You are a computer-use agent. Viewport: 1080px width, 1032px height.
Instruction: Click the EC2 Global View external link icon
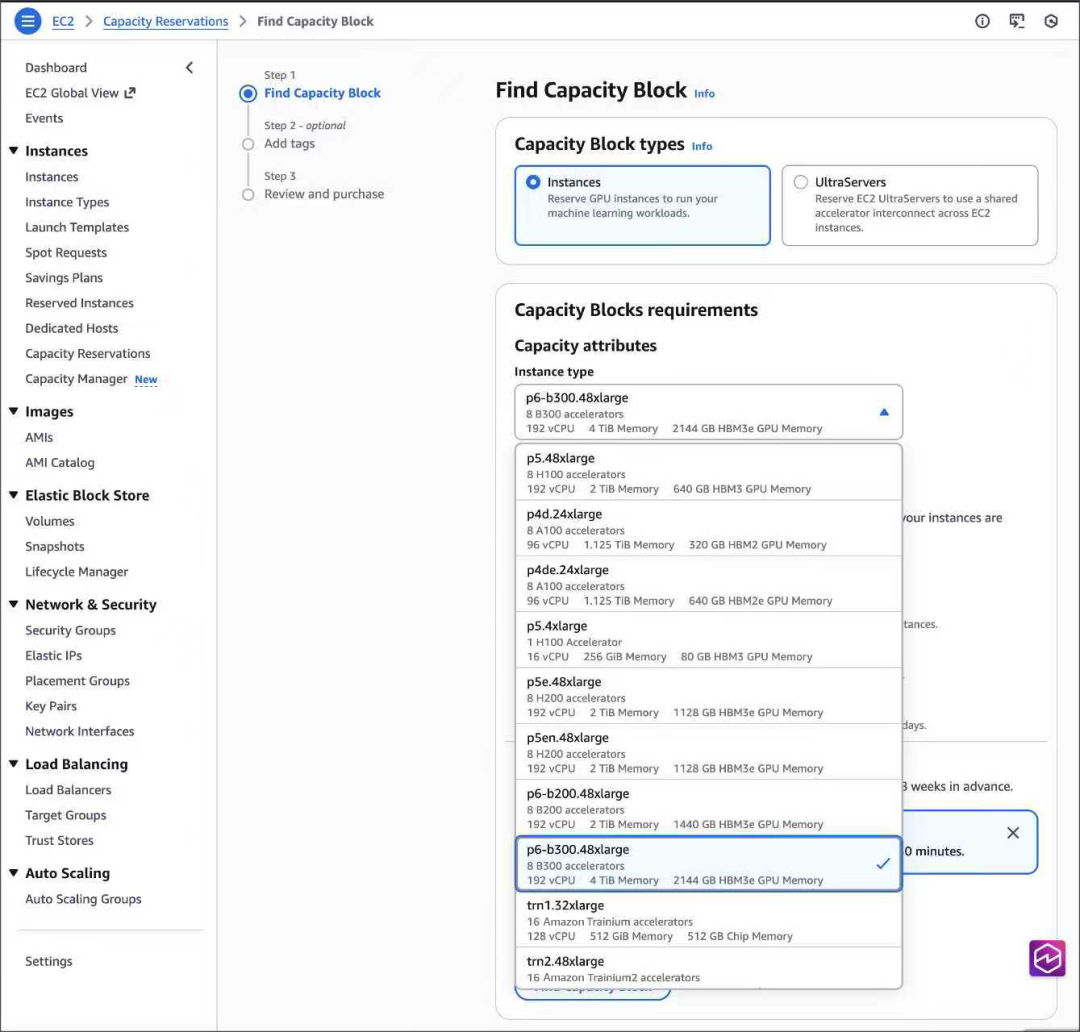click(x=129, y=92)
